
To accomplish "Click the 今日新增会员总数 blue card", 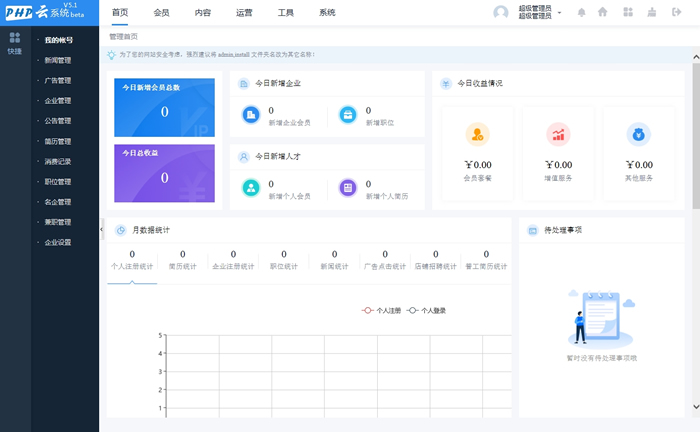I will coord(164,108).
